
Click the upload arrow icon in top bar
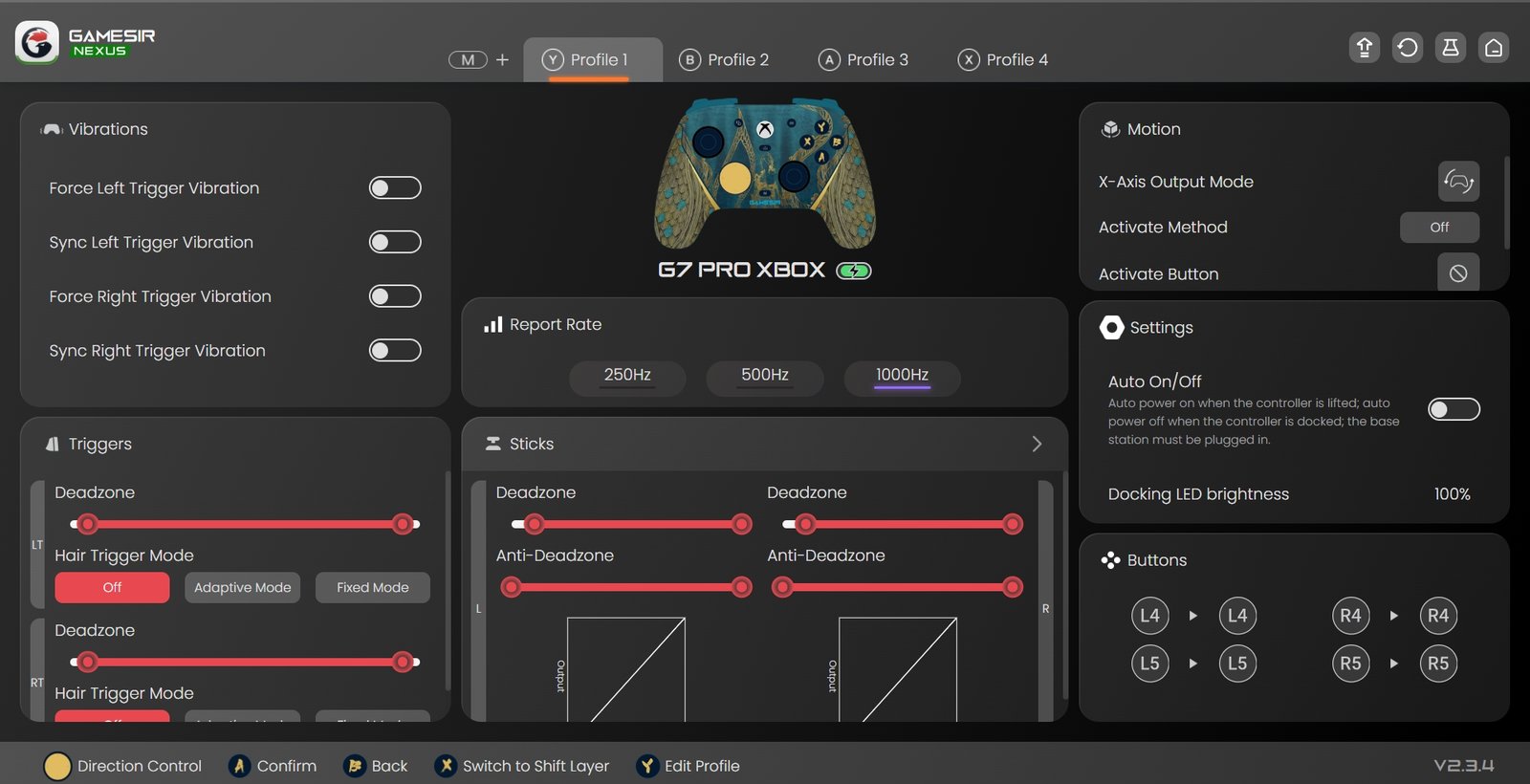click(x=1365, y=48)
